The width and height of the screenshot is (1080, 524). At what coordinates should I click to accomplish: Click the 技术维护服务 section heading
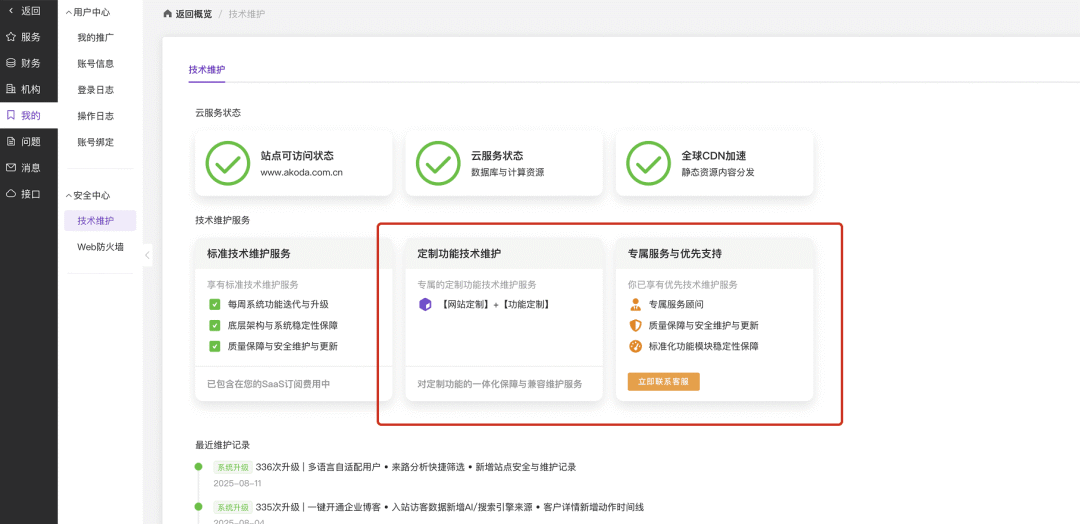pyautogui.click(x=222, y=220)
